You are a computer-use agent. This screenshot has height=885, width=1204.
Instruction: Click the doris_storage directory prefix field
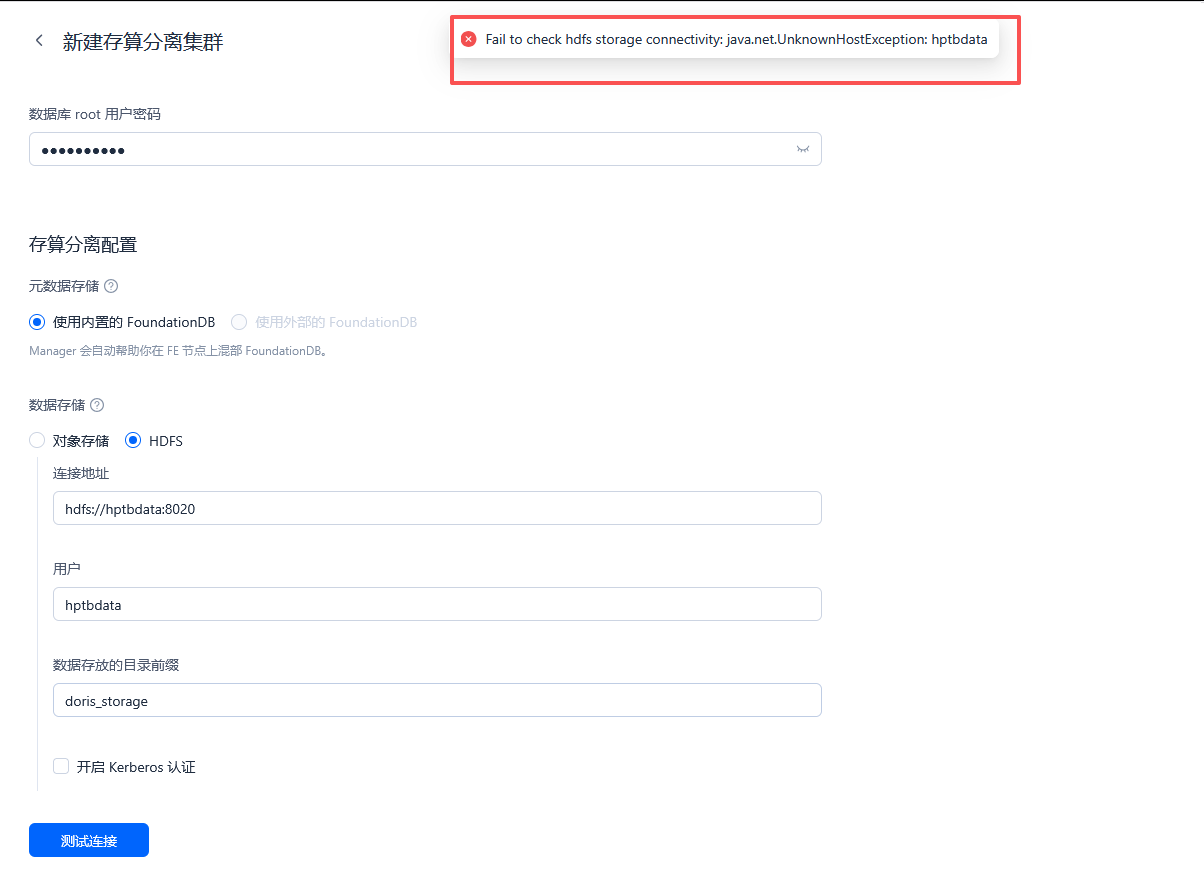[x=437, y=699]
